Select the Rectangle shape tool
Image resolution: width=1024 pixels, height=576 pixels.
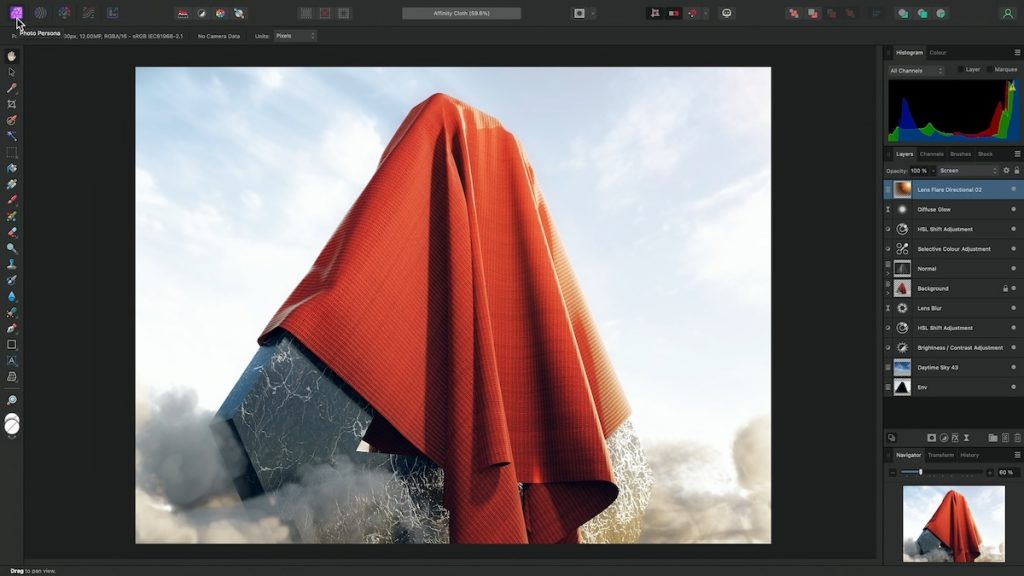(x=12, y=344)
